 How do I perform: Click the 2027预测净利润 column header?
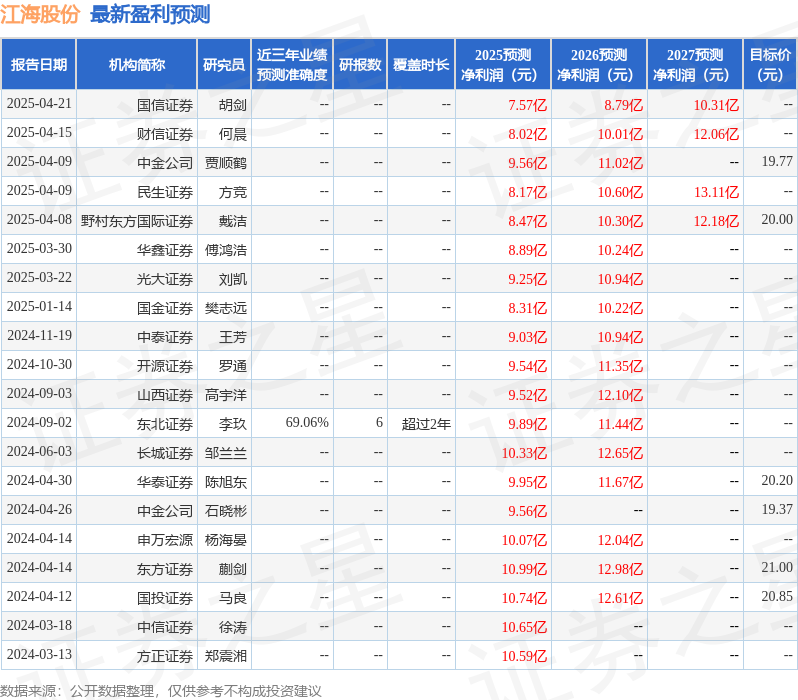695,65
